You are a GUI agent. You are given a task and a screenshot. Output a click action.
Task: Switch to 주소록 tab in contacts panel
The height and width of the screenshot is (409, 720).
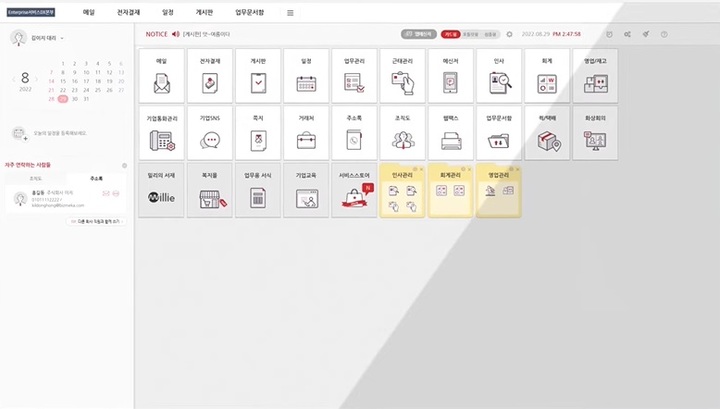point(96,178)
